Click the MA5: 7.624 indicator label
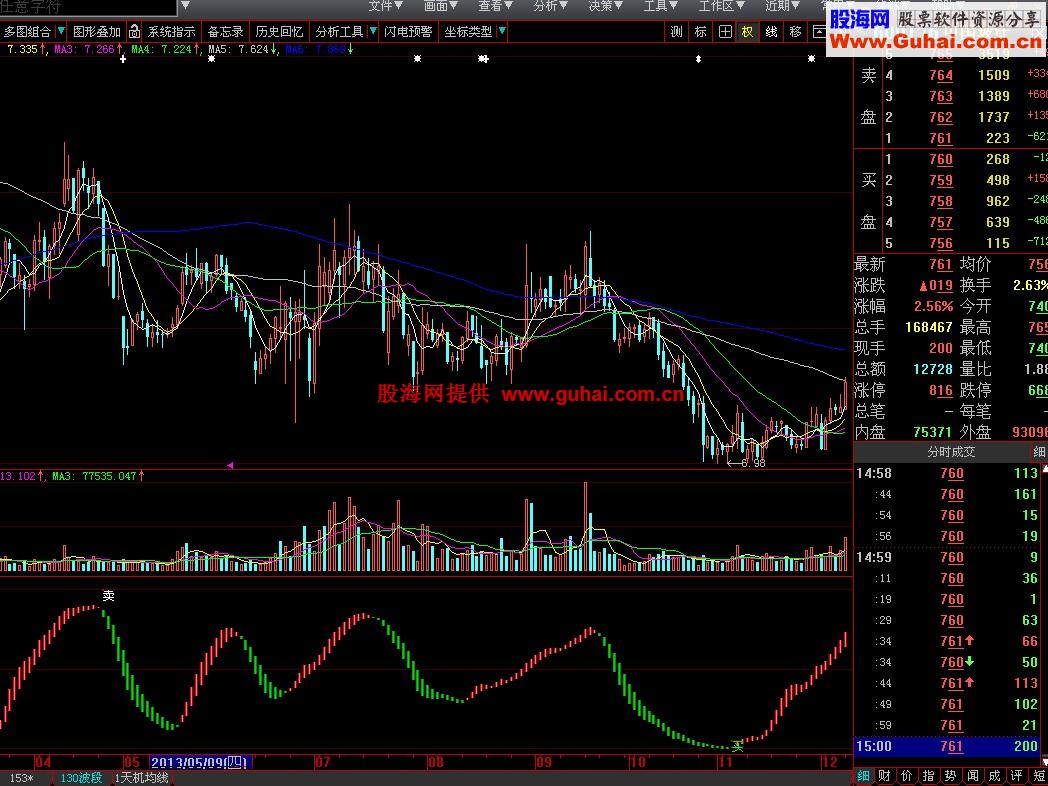The width and height of the screenshot is (1048, 786). [x=242, y=49]
